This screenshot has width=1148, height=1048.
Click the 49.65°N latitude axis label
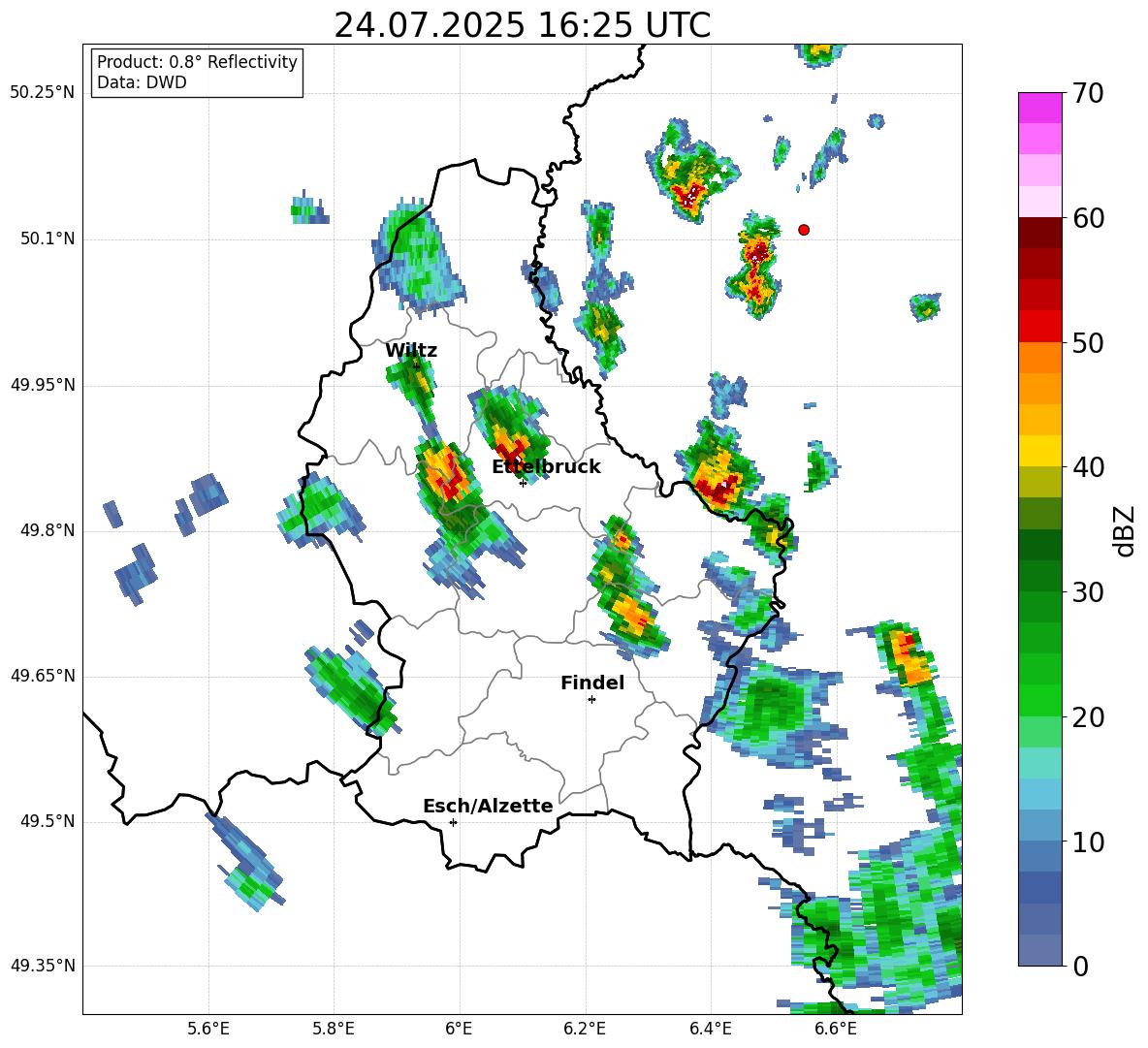(43, 676)
